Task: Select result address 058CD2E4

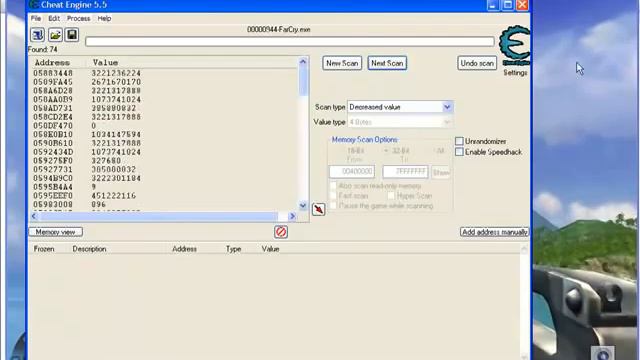Action: pos(53,117)
